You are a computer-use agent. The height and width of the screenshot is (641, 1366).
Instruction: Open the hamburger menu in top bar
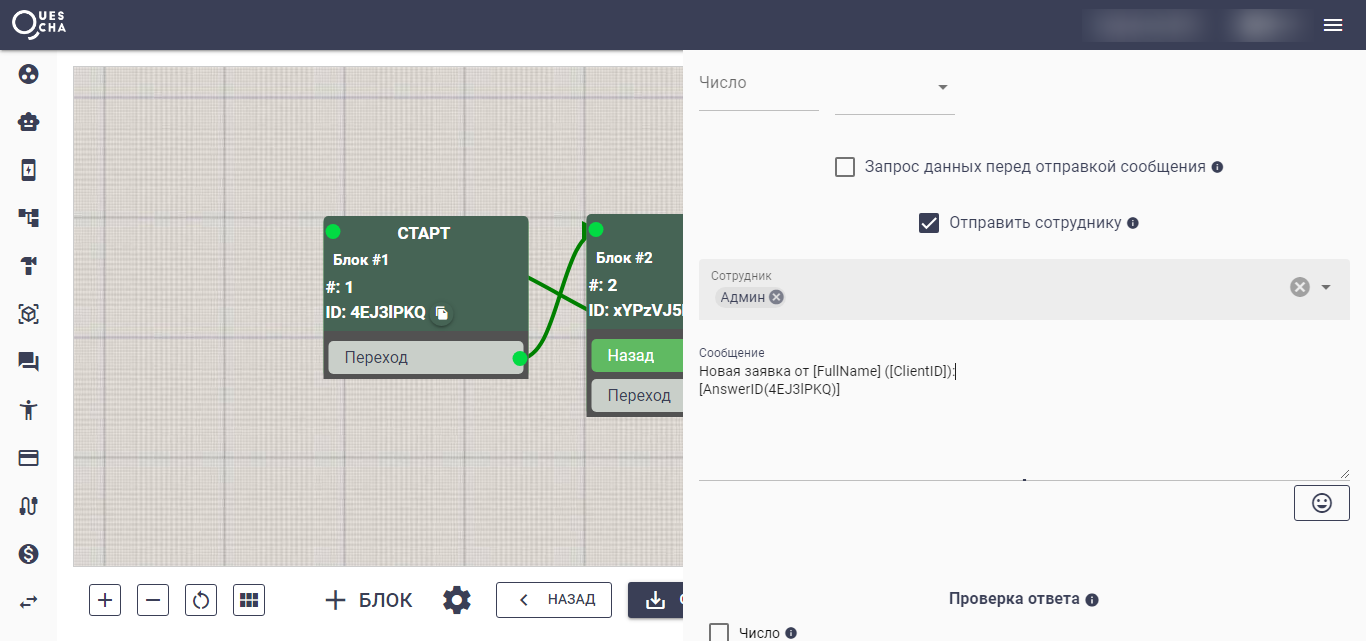(x=1333, y=26)
